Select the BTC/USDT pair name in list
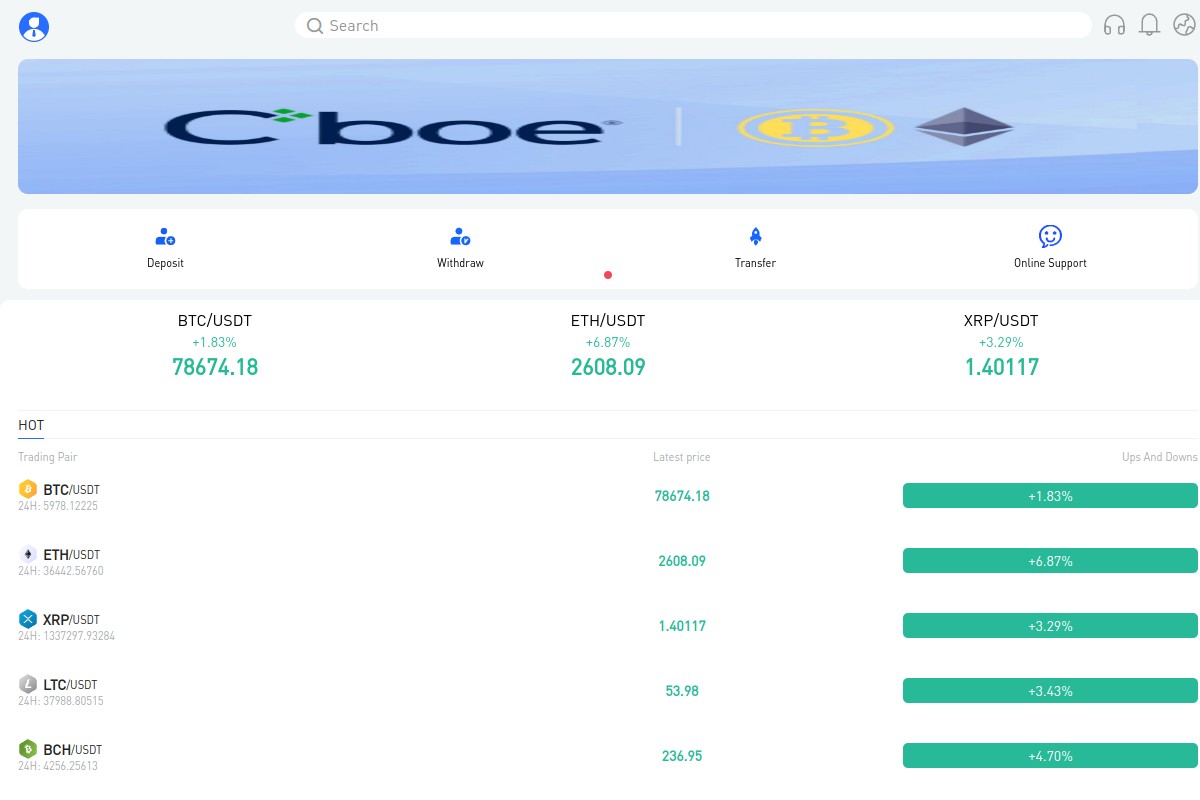Image resolution: width=1200 pixels, height=800 pixels. point(72,490)
